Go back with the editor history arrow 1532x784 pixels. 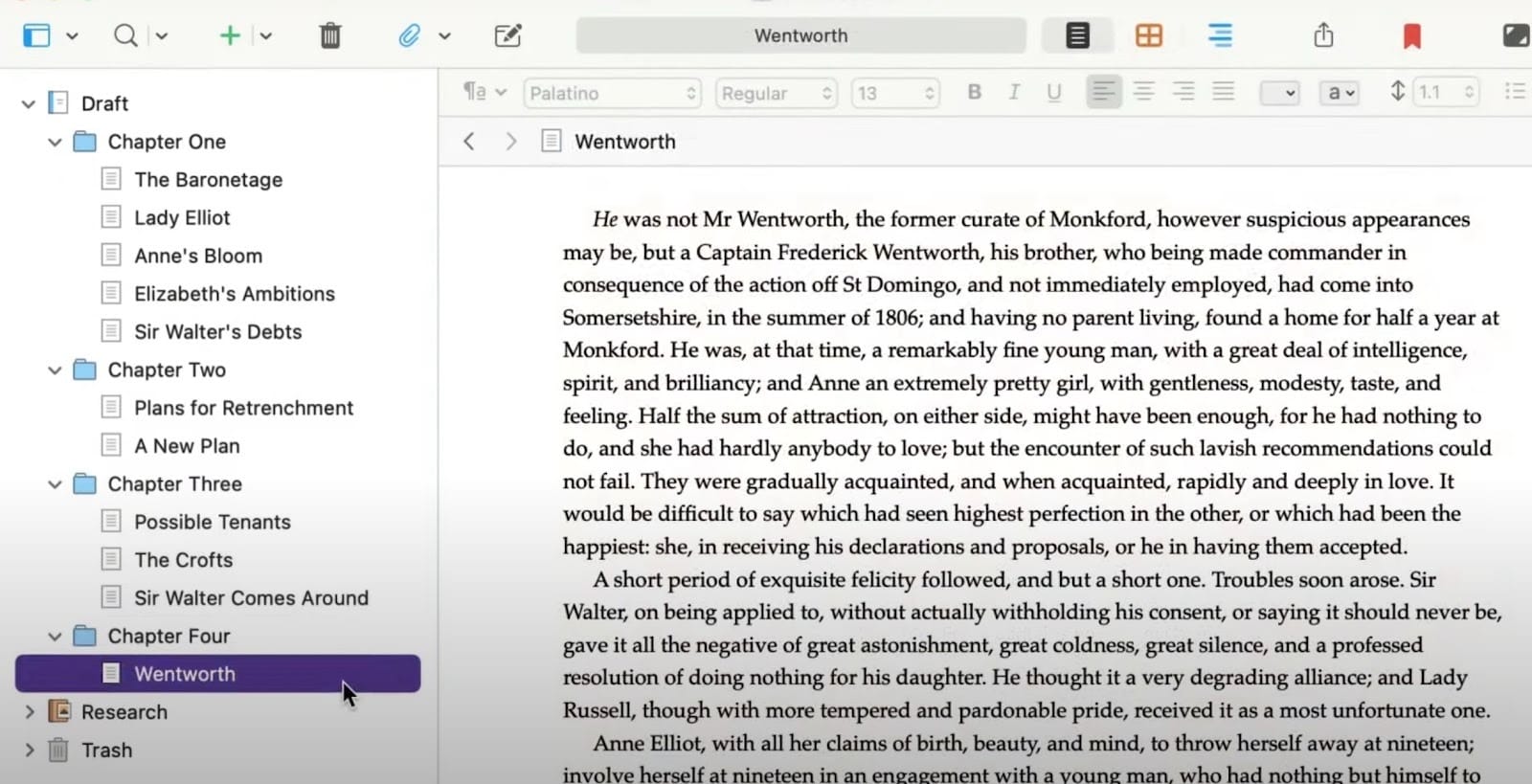point(469,142)
